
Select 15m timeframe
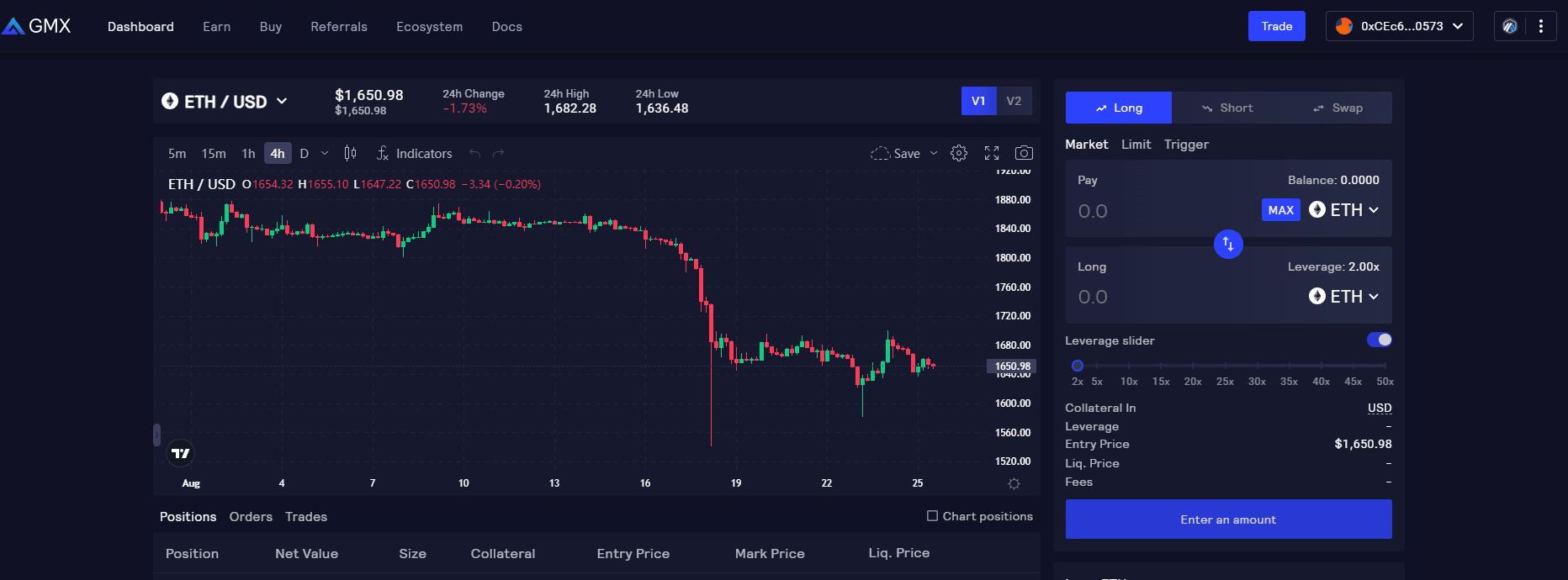(x=214, y=153)
